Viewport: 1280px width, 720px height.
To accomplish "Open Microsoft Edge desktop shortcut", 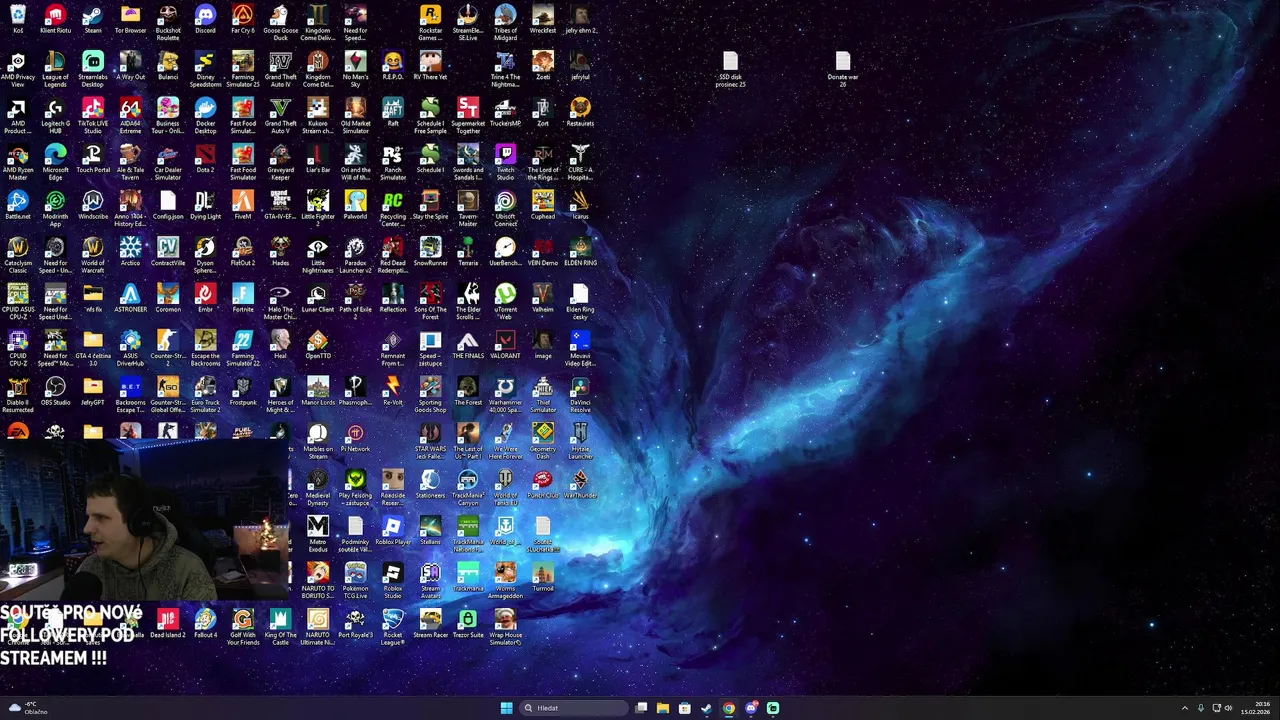I will pos(55,162).
